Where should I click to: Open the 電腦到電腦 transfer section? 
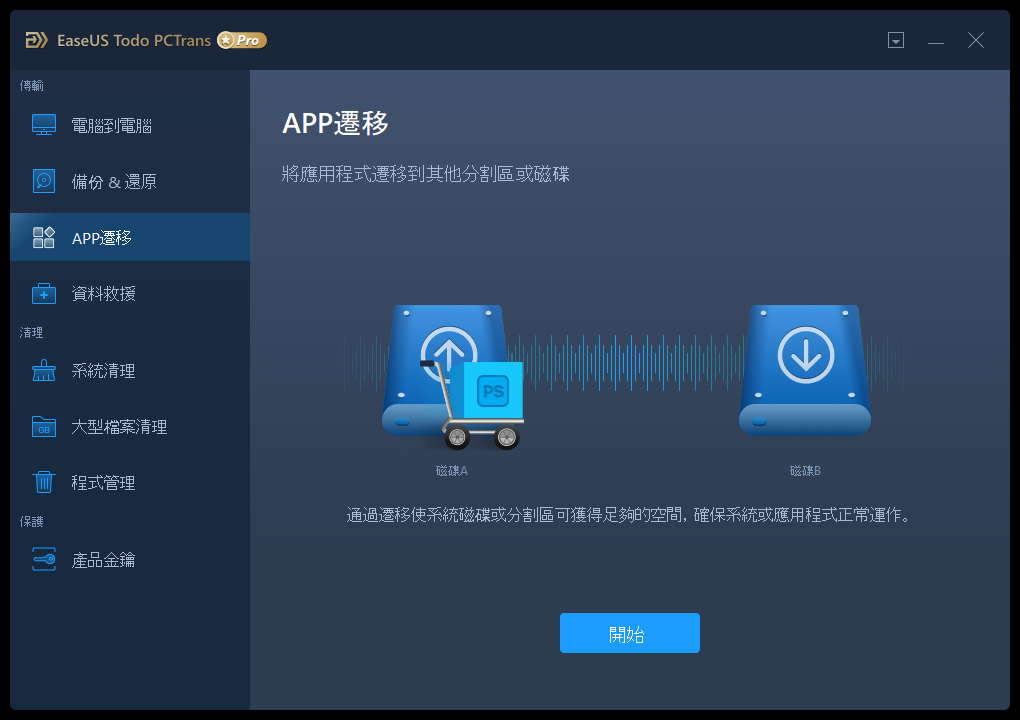tap(130, 126)
